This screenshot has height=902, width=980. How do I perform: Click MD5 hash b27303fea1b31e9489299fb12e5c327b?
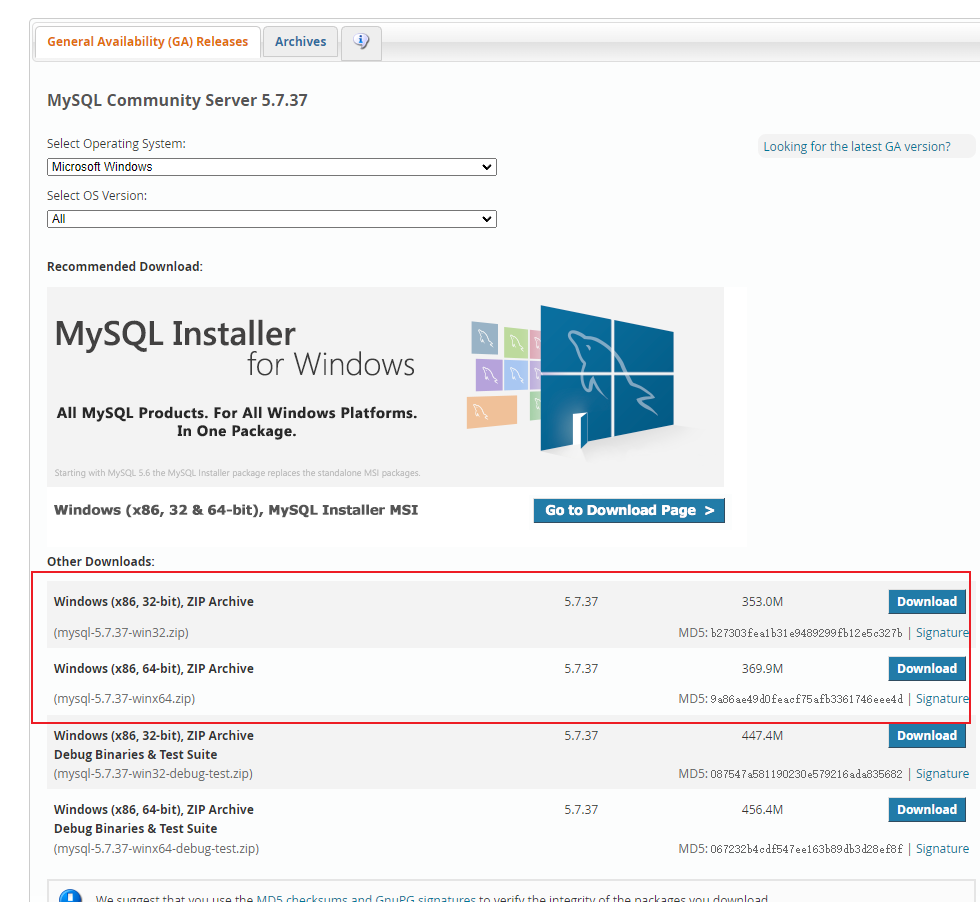[806, 633]
